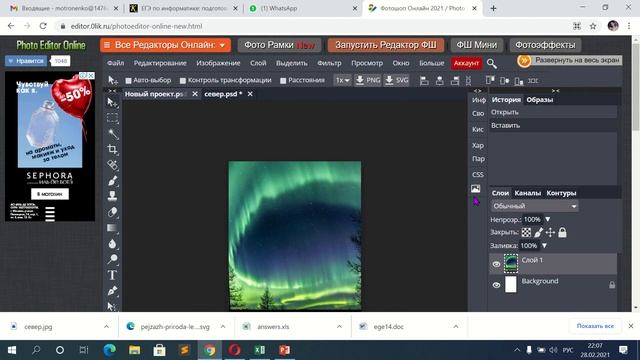Select the Clone Stamp tool
The width and height of the screenshot is (640, 360).
[112, 196]
